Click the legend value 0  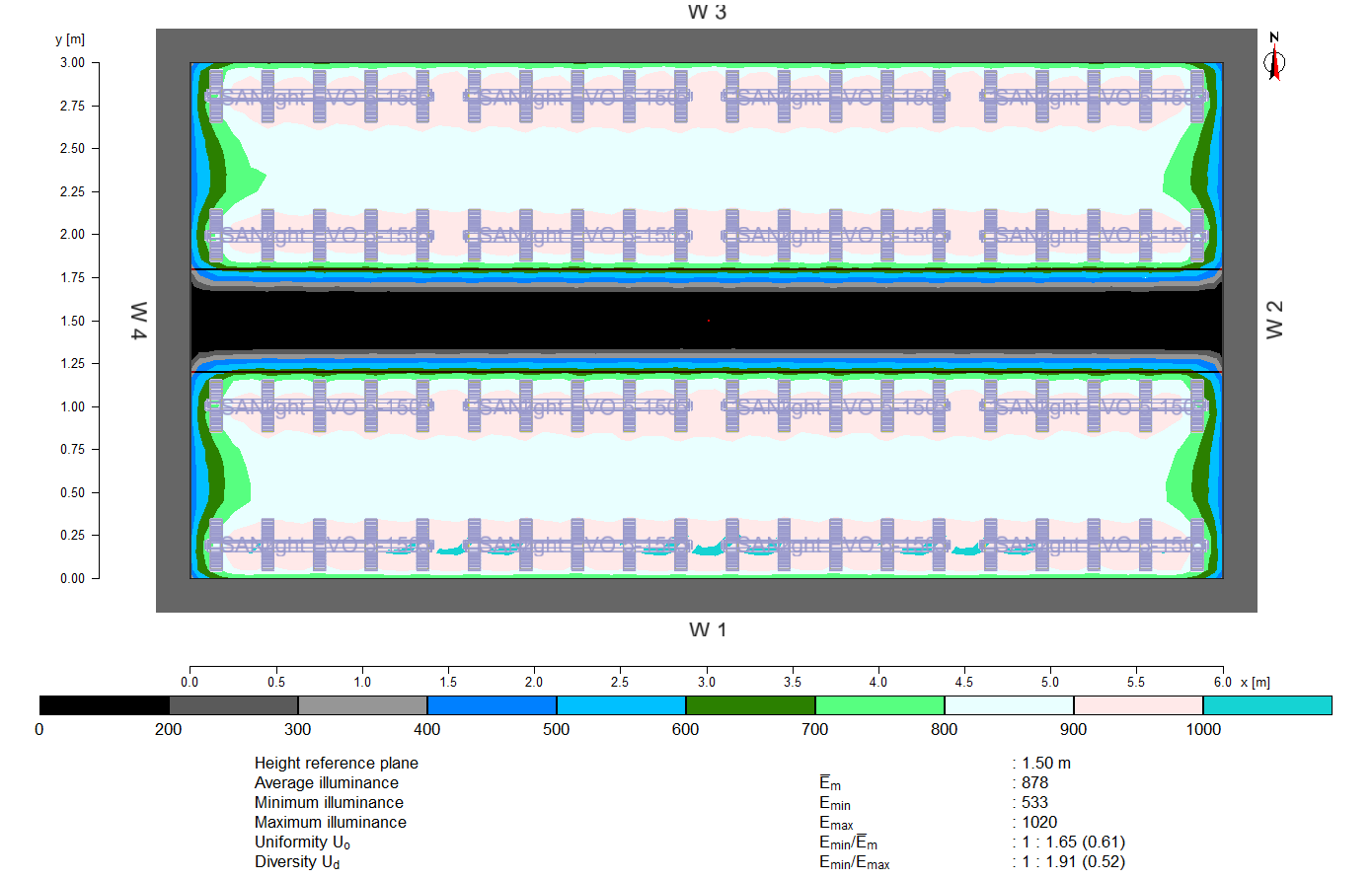point(39,729)
